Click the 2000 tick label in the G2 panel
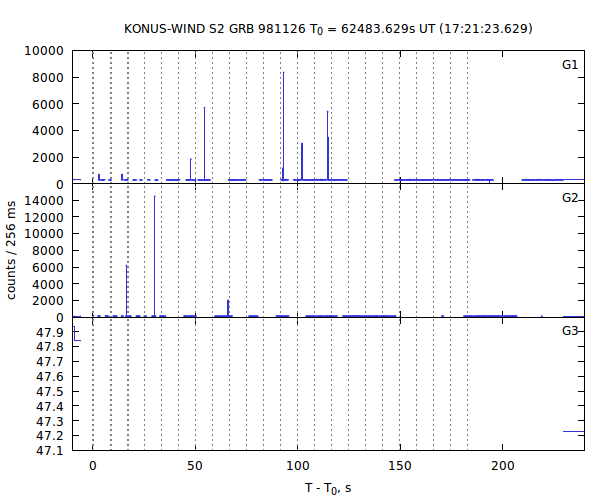Image resolution: width=600 pixels, height=500 pixels. (x=48, y=301)
